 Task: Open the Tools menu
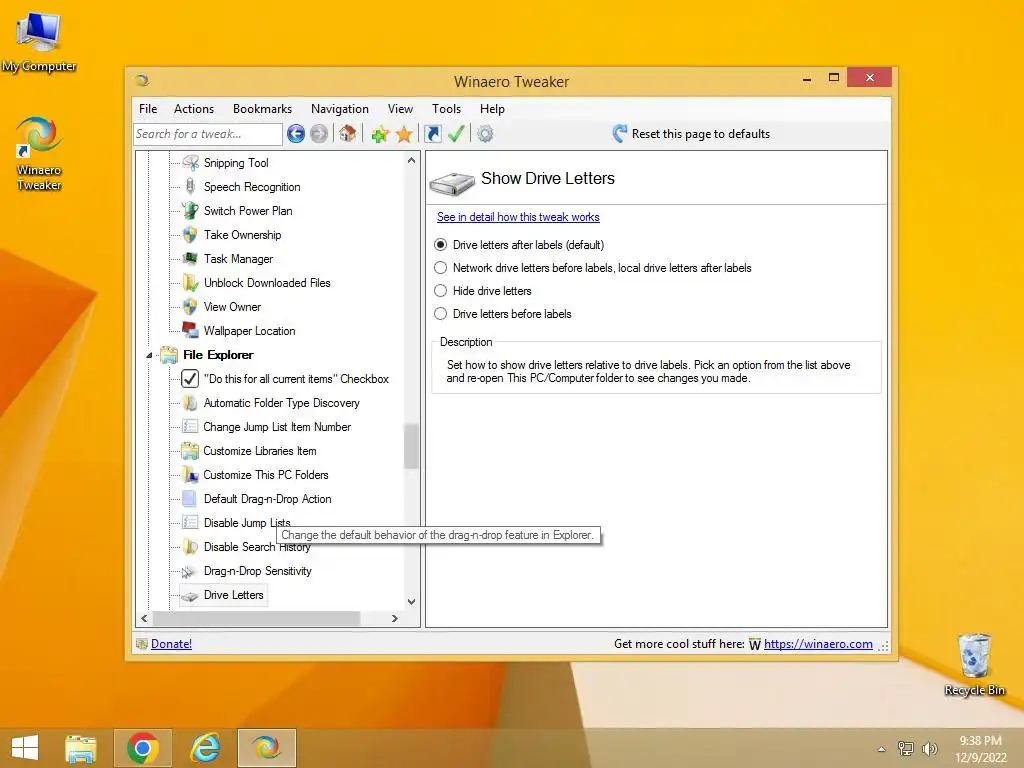447,109
